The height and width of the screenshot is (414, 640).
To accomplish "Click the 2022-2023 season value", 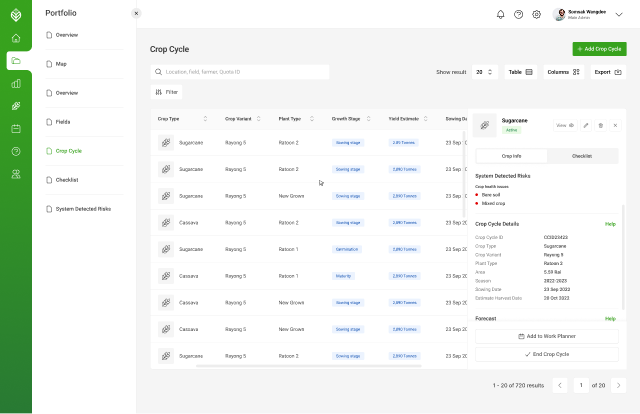I will pyautogui.click(x=556, y=281).
